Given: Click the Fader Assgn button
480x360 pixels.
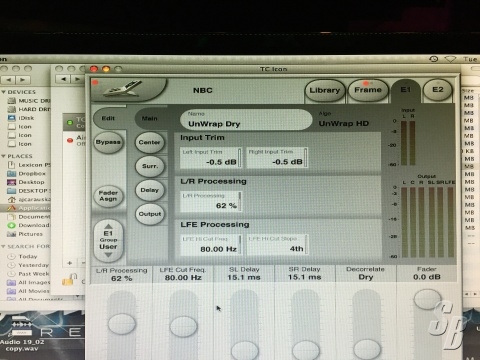Looking at the screenshot, I should [108, 196].
